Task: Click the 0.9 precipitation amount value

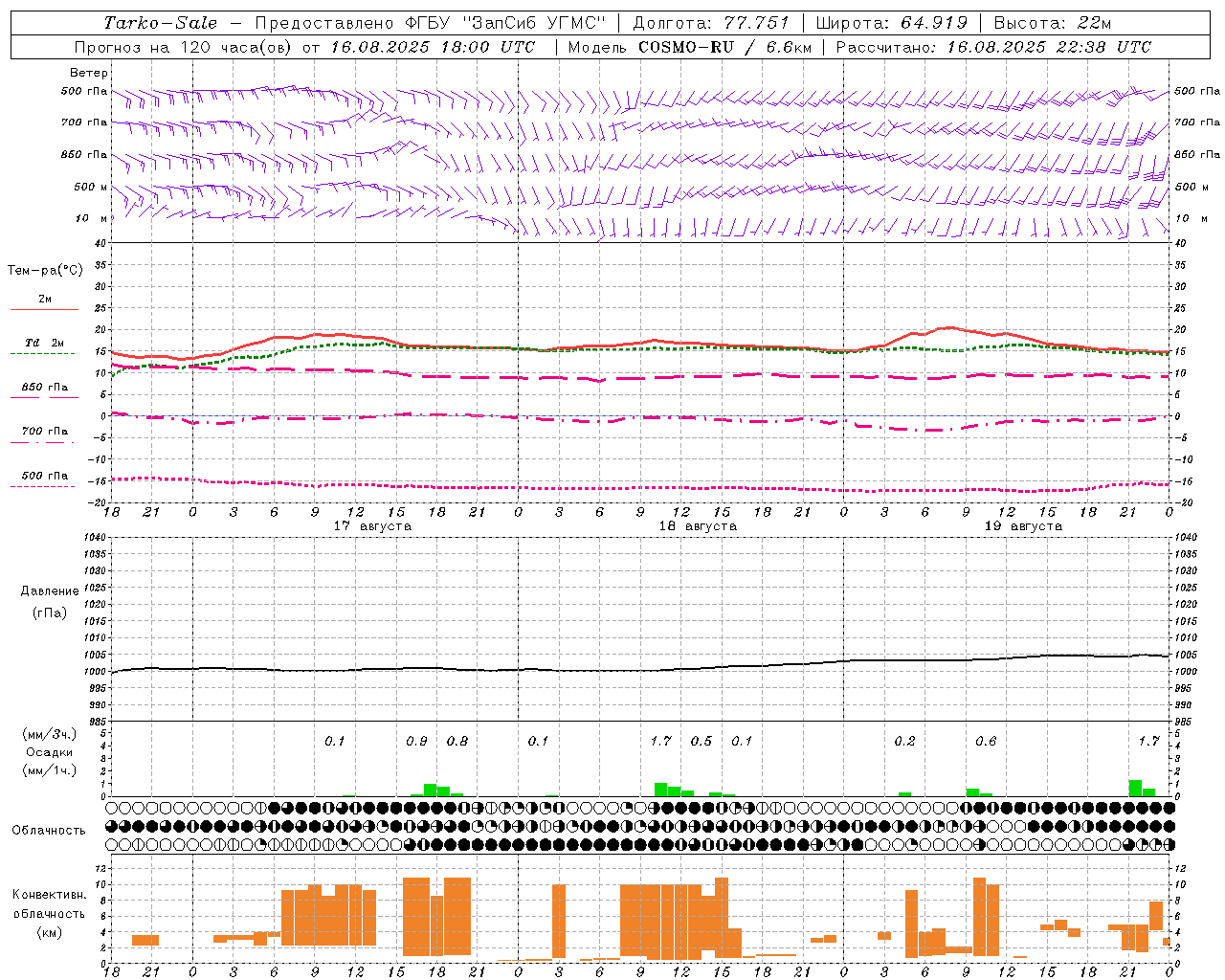Action: pos(416,741)
